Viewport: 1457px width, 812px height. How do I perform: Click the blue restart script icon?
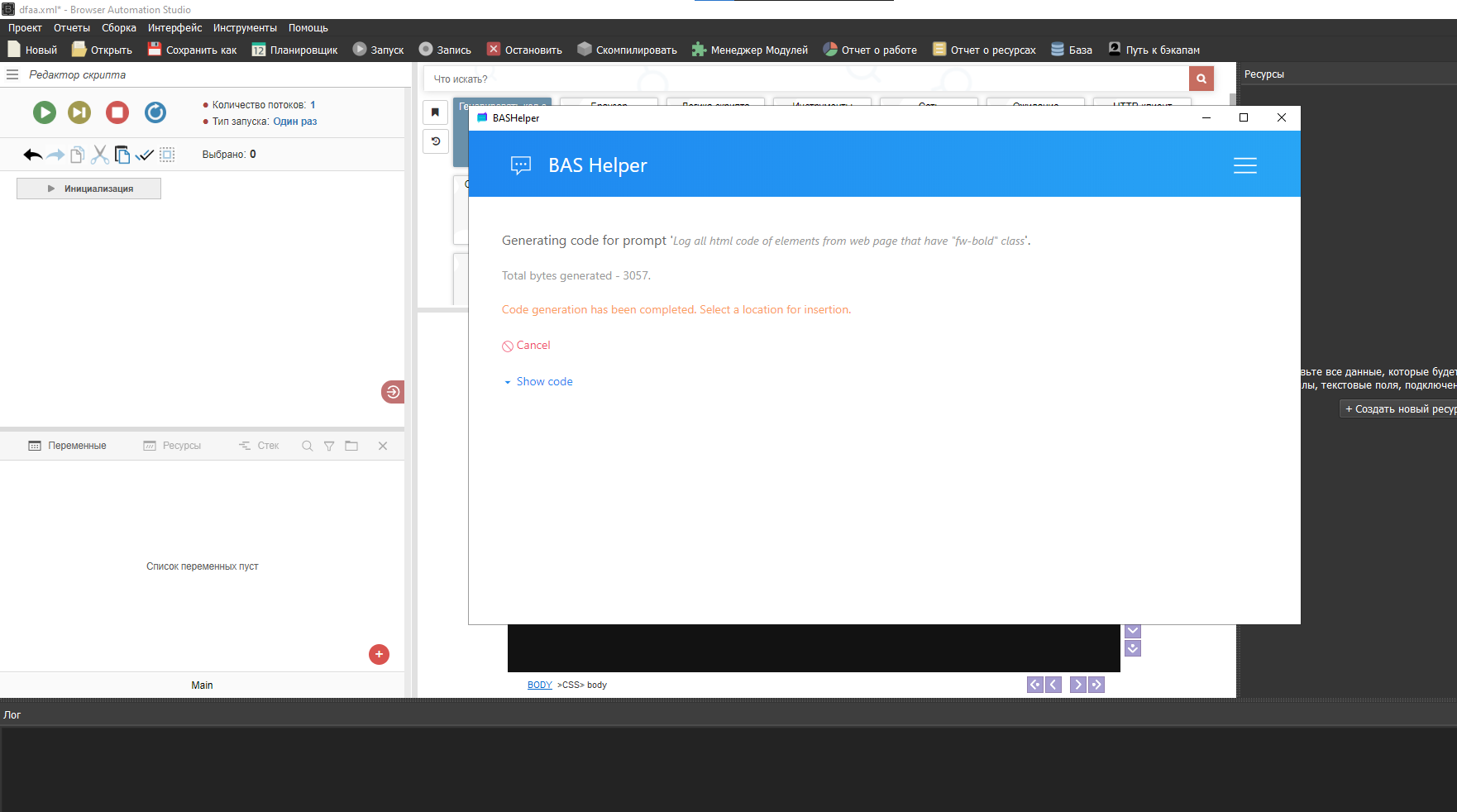point(155,112)
